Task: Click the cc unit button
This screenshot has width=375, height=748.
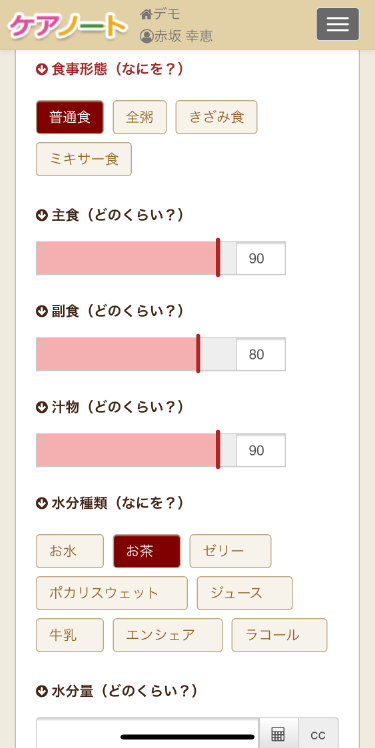Action: point(318,733)
